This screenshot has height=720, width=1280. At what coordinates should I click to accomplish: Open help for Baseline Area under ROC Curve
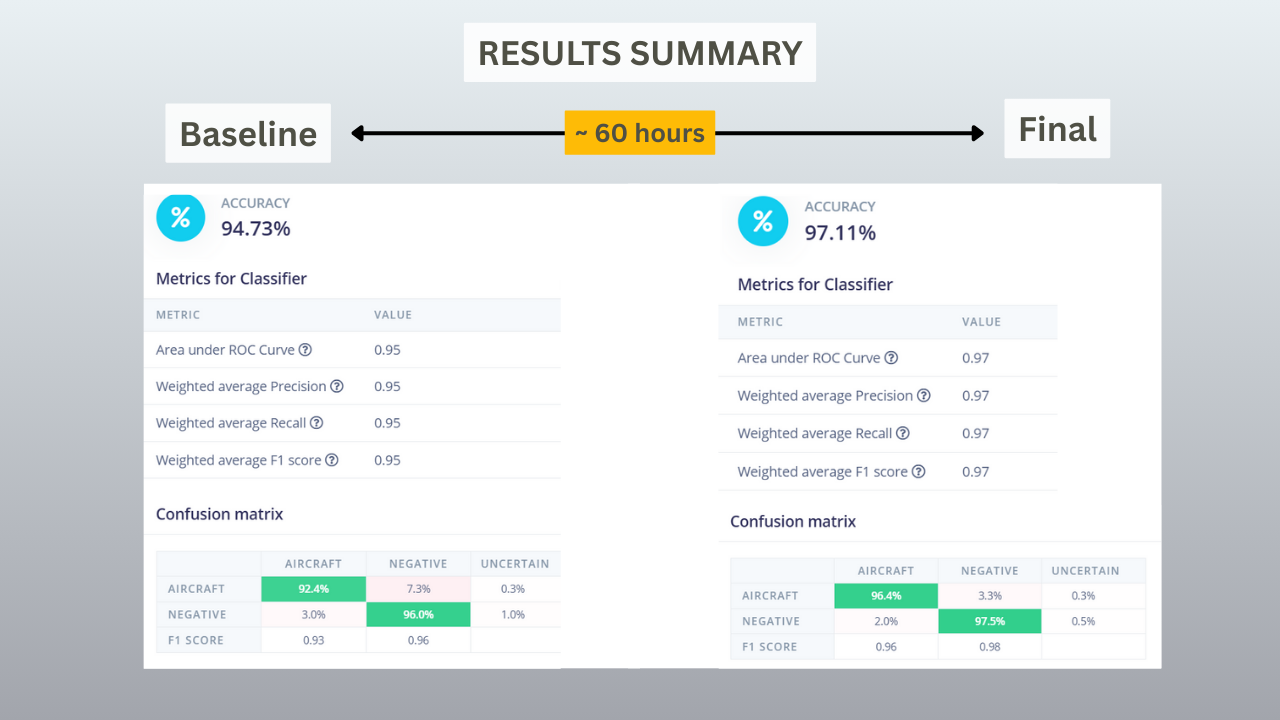[305, 350]
